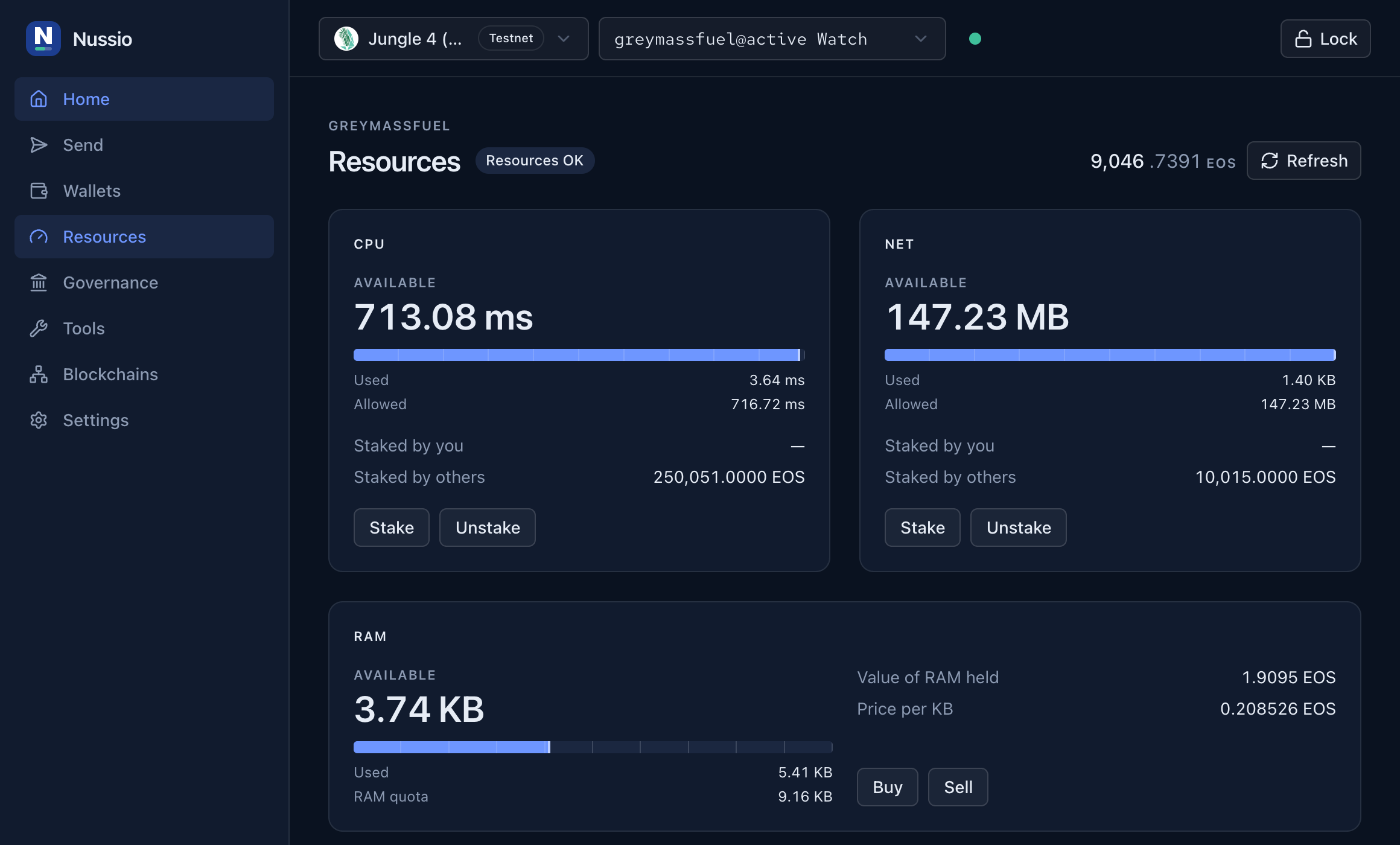The width and height of the screenshot is (1400, 845).
Task: Click the refresh arrows icon
Action: pos(1270,161)
